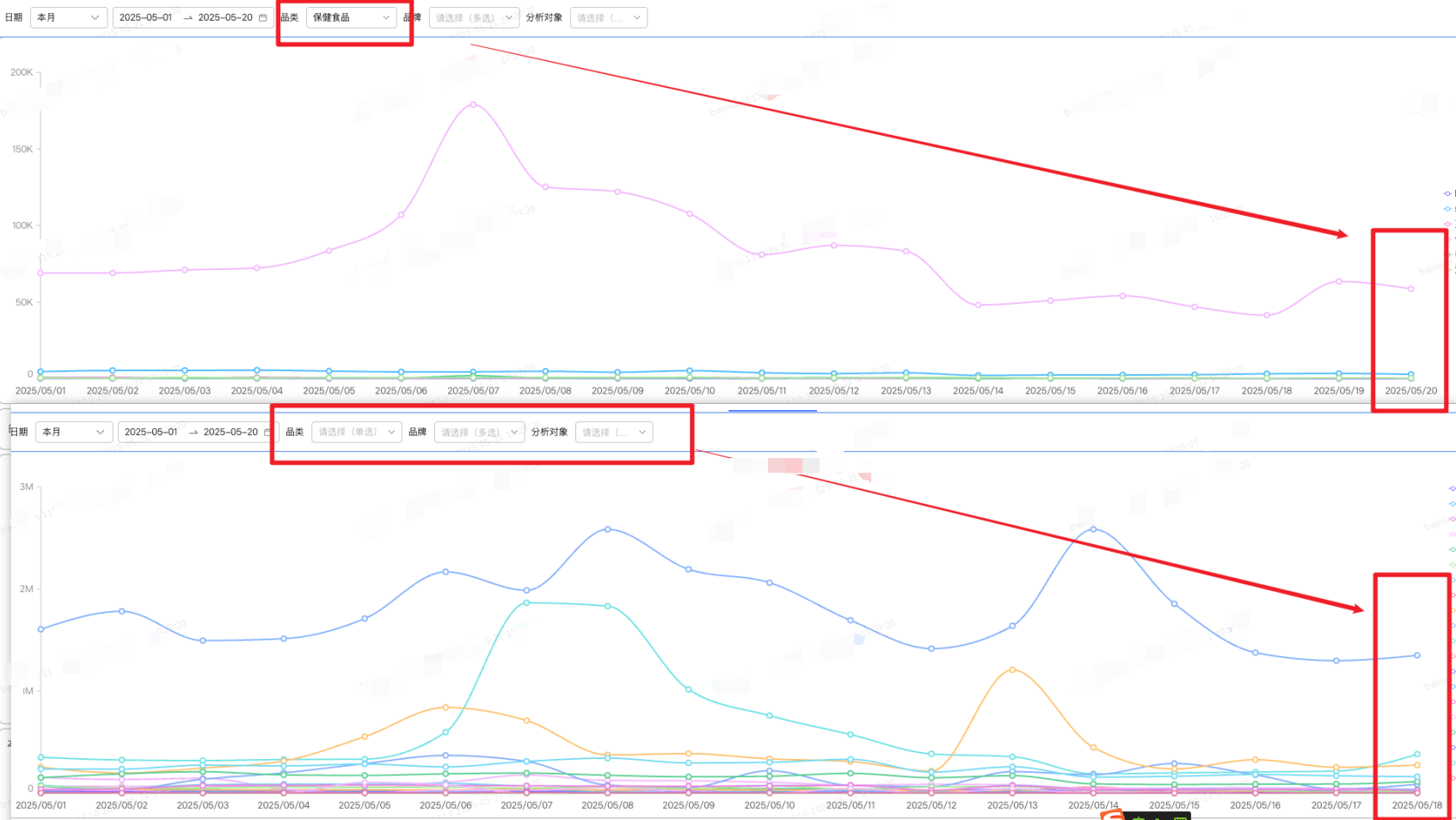Click start date 2025-05-01 in top filter
Viewport: 1456px width, 820px height.
point(145,18)
